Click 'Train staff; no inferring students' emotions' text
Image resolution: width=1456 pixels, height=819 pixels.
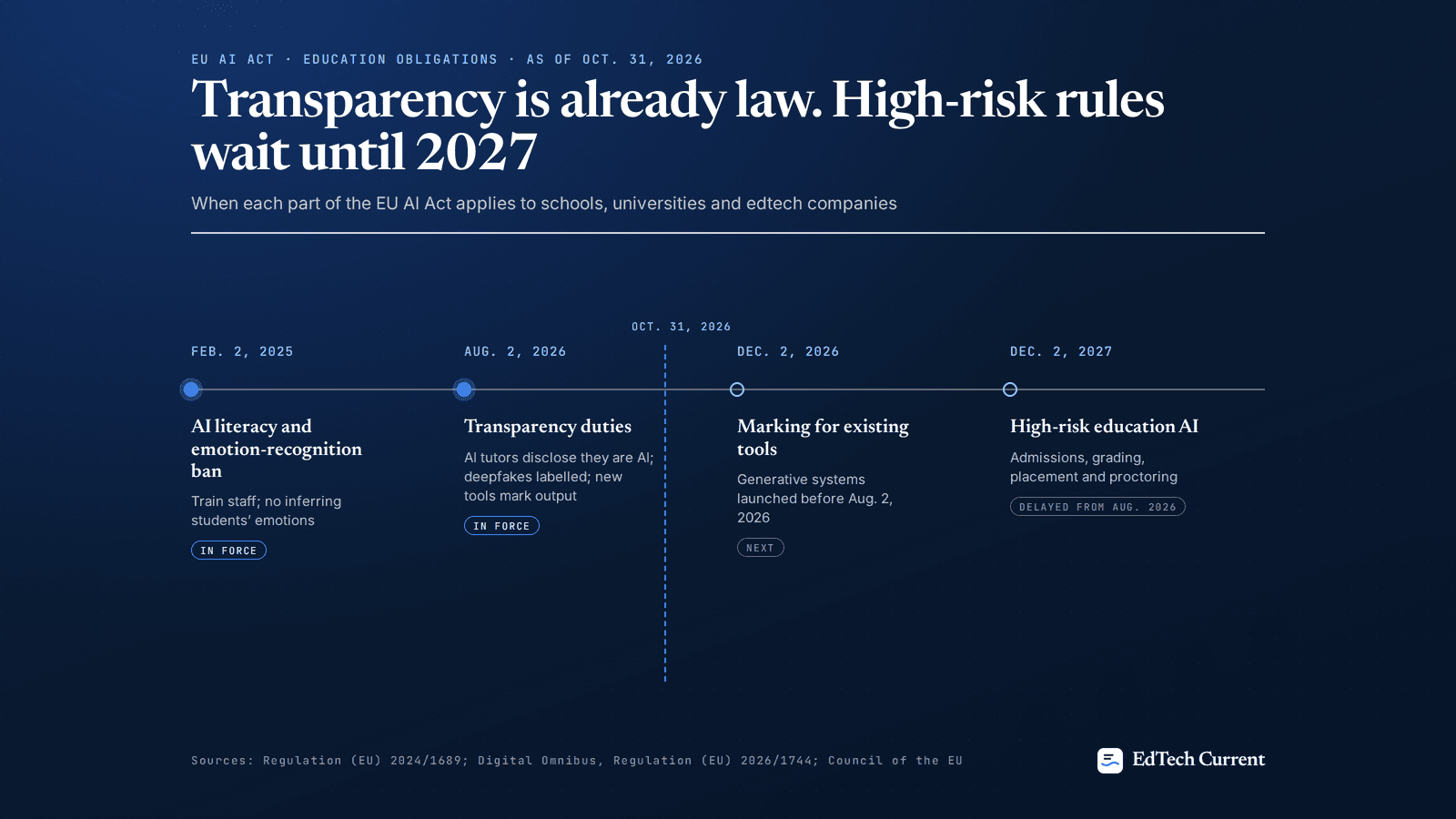267,511
